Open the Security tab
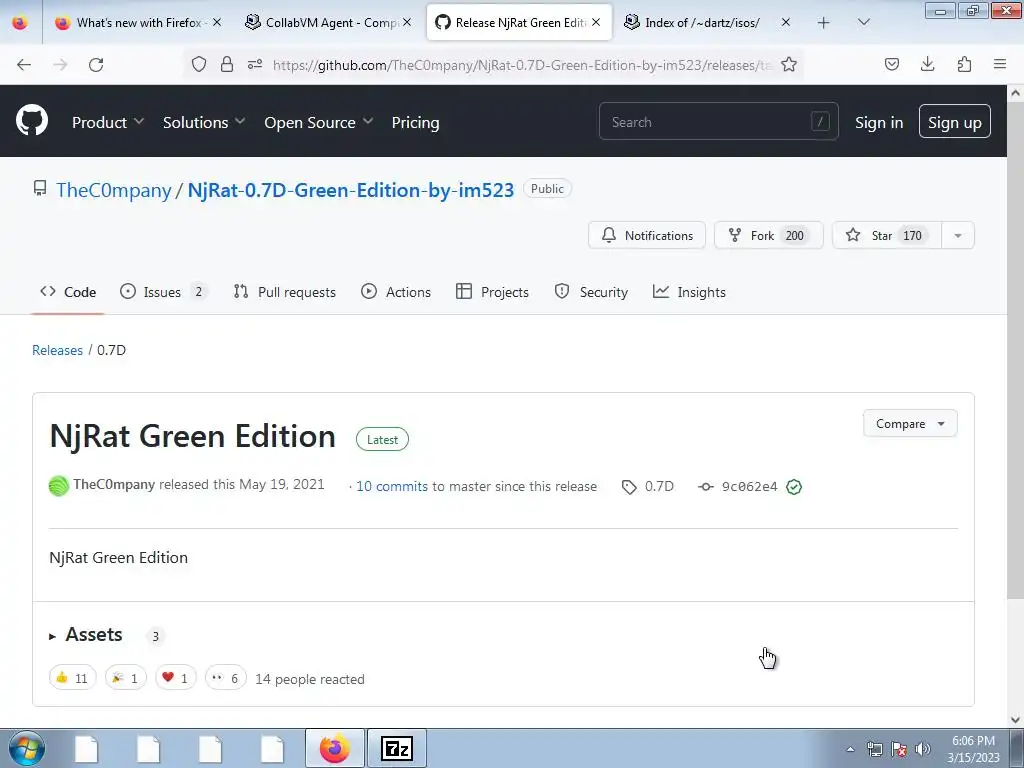This screenshot has width=1024, height=768. (591, 292)
